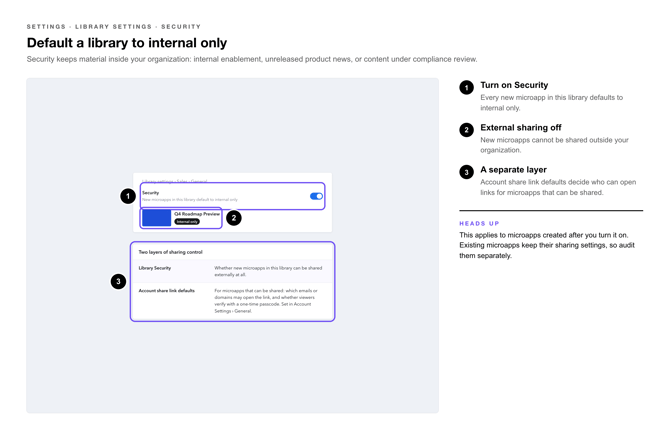Viewport: 670px width, 430px height.
Task: Click the Internal only badge
Action: pyautogui.click(x=187, y=222)
